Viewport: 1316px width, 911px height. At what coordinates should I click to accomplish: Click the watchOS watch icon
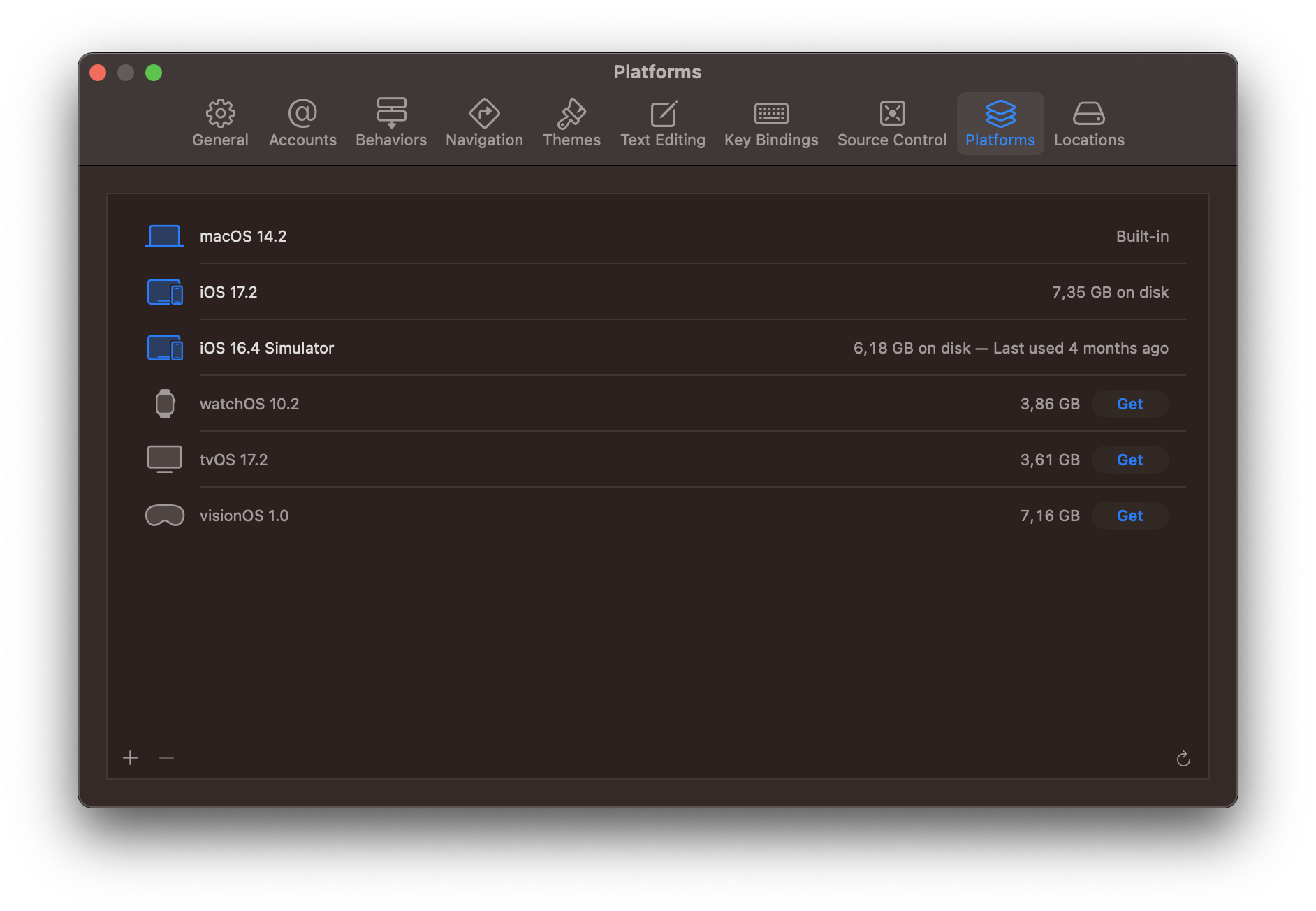pos(164,404)
